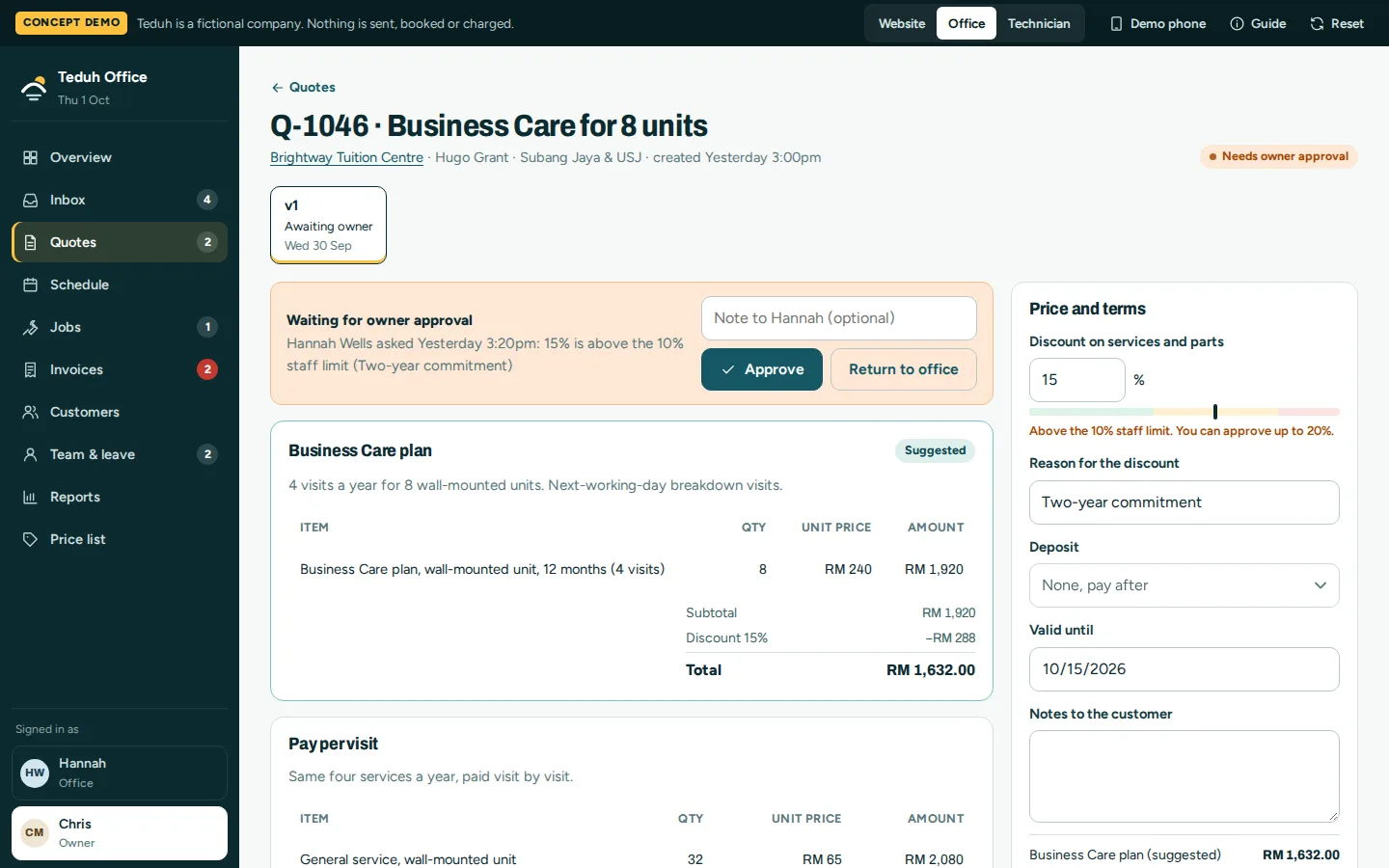
Task: Click the RM 1,632.00 Total amount
Action: (931, 670)
